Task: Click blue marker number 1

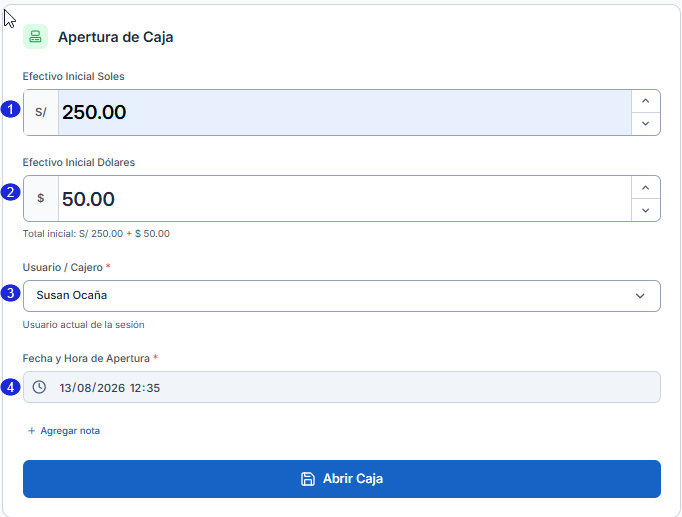Action: [10, 109]
